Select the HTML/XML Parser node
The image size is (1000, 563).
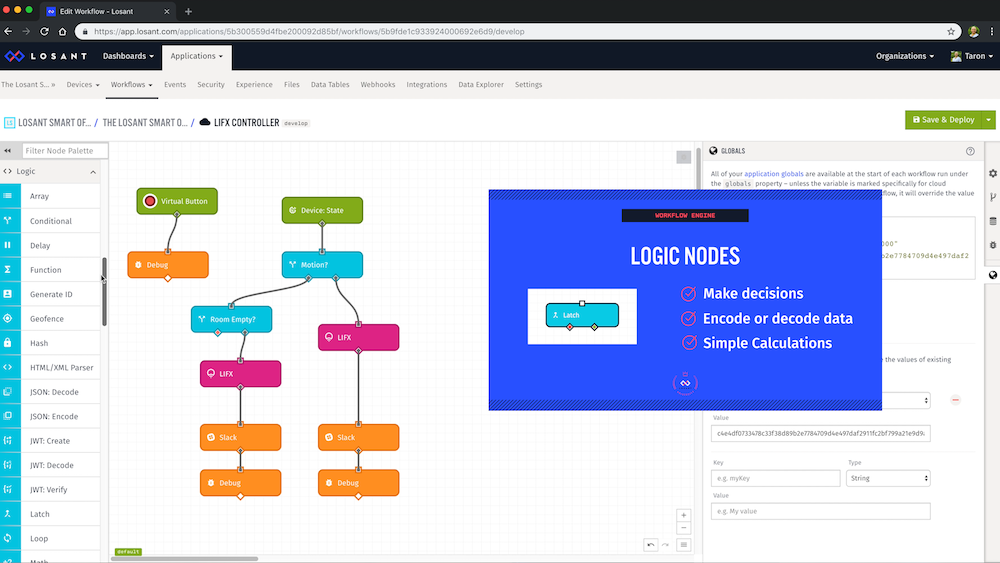[x=50, y=367]
